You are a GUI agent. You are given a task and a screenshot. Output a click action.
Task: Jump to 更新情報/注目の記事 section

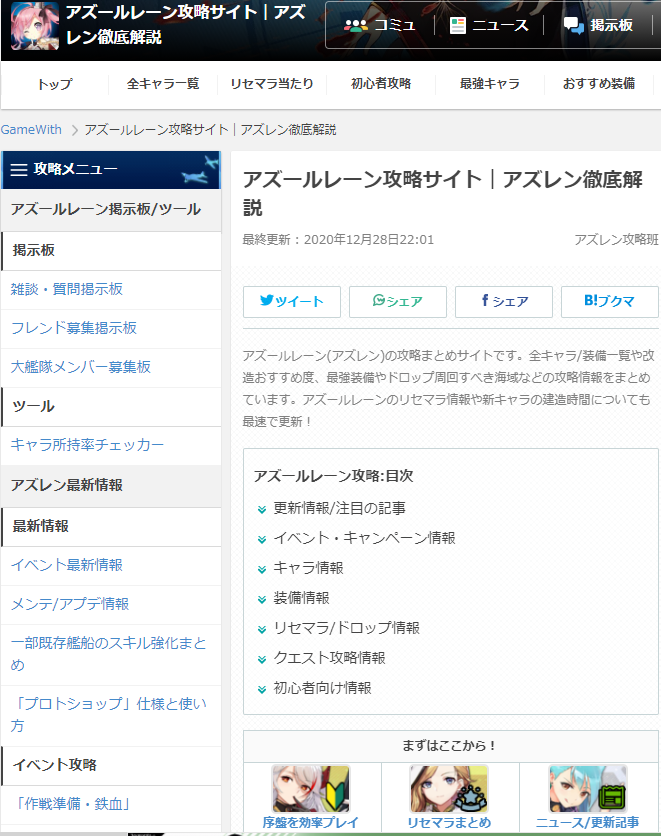(339, 508)
